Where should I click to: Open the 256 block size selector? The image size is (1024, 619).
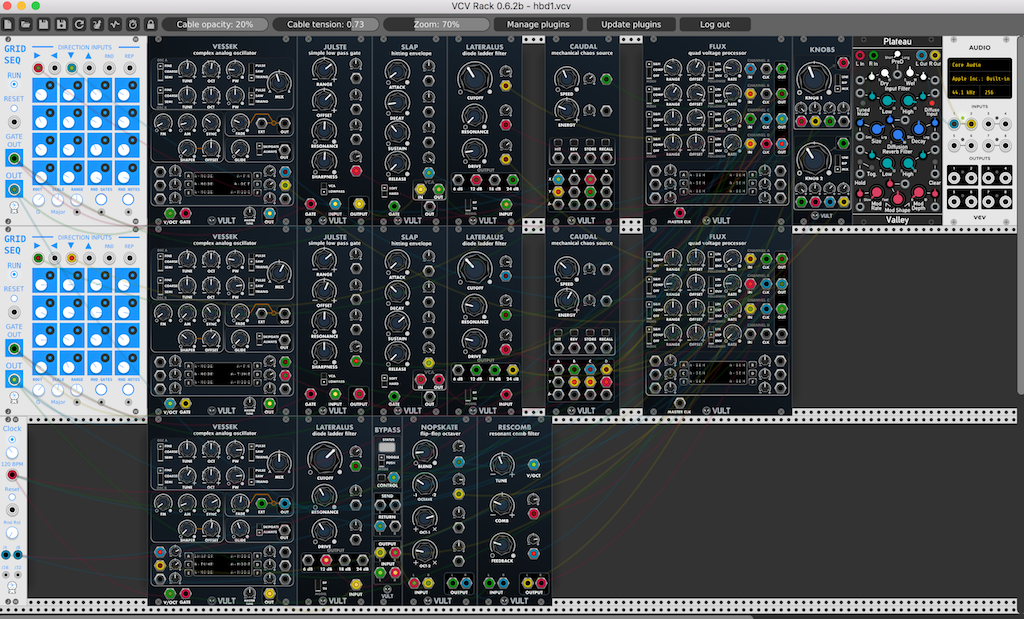point(994,92)
